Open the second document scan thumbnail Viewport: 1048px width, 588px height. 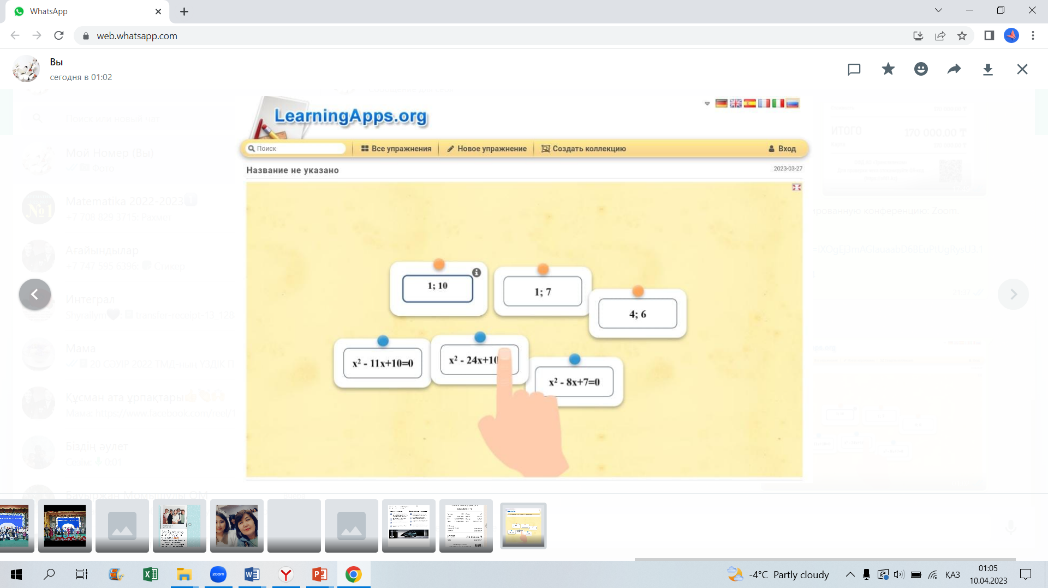point(466,526)
